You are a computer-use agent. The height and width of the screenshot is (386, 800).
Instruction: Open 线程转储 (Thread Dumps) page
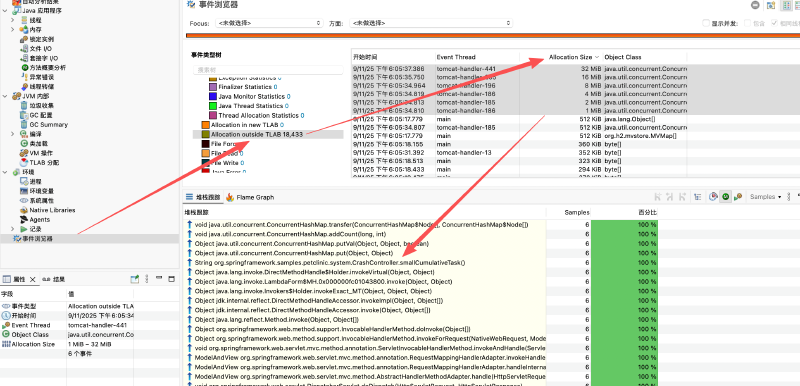[x=42, y=87]
